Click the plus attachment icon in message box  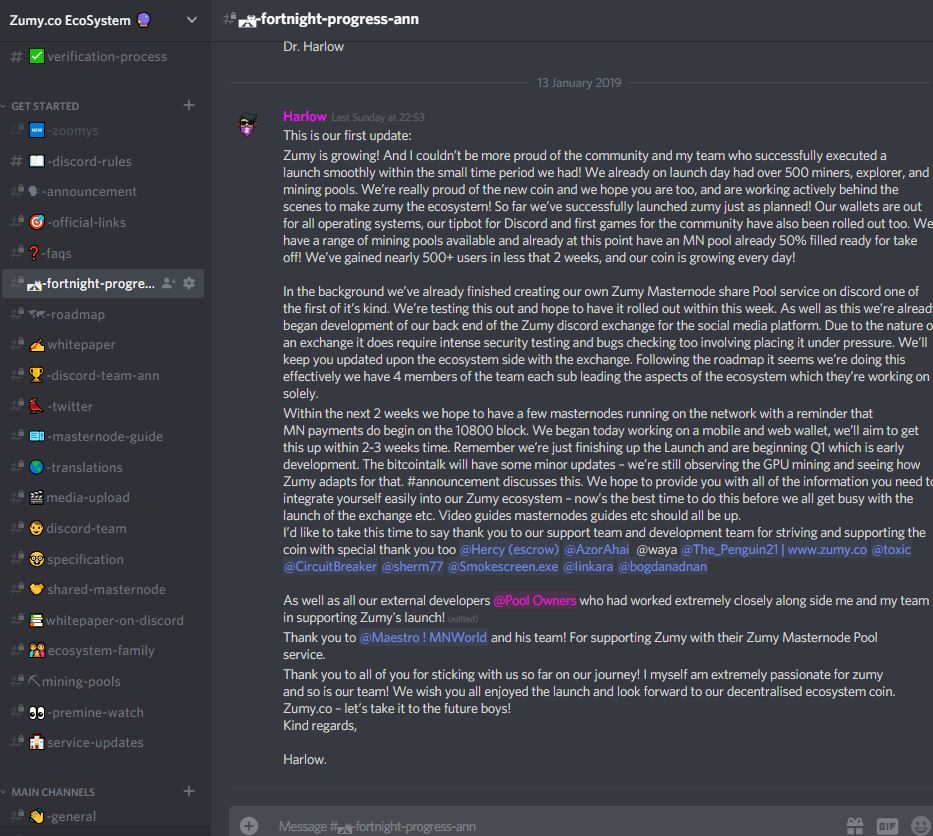[x=249, y=825]
